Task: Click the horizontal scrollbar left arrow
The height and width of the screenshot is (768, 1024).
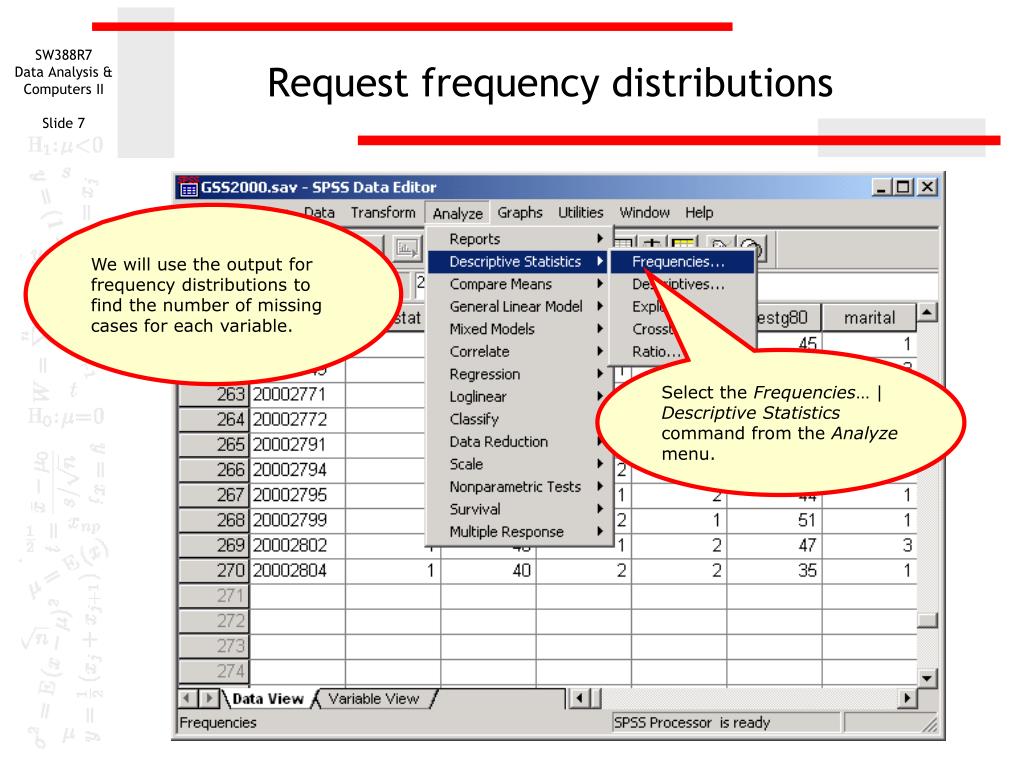Action: coord(578,699)
